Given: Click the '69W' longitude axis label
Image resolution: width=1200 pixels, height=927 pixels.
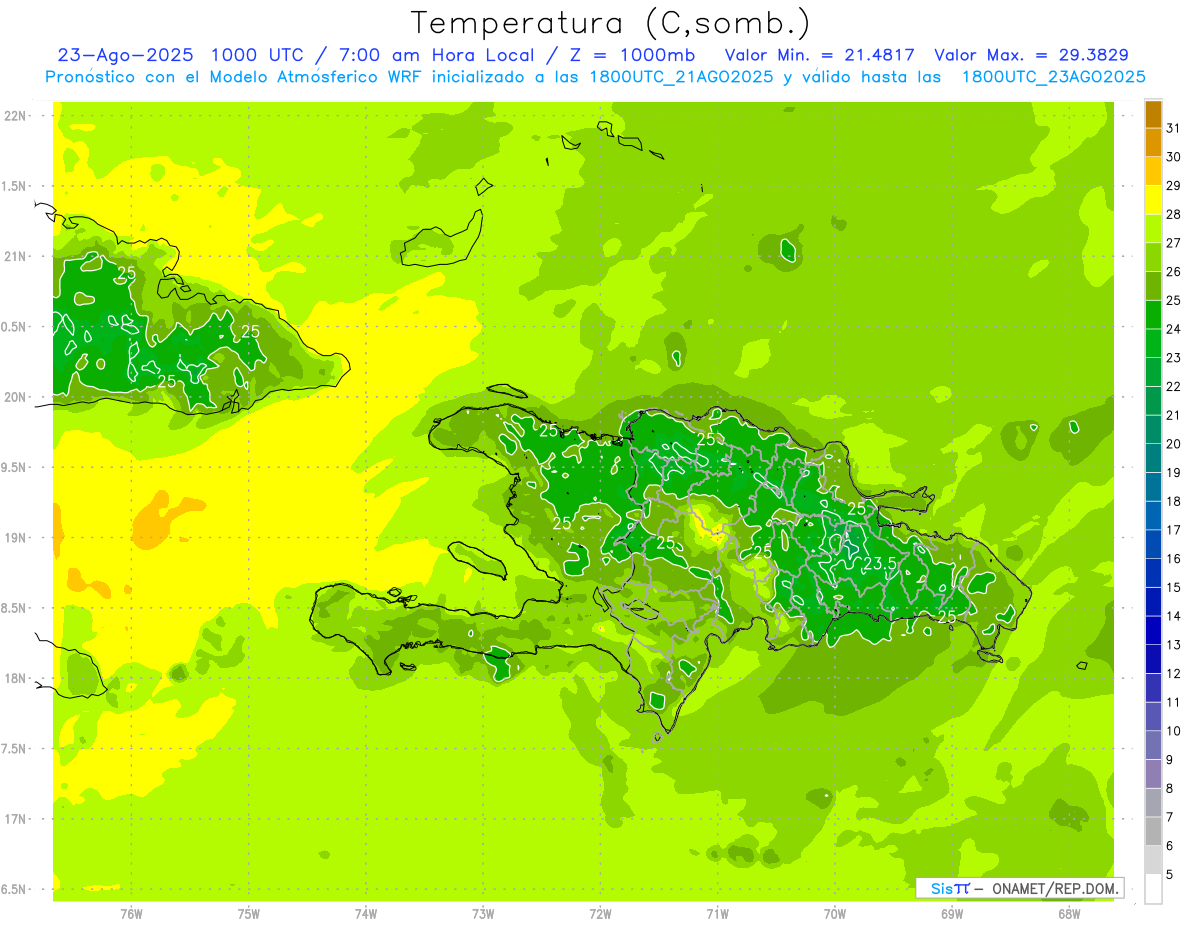Looking at the screenshot, I should [952, 913].
